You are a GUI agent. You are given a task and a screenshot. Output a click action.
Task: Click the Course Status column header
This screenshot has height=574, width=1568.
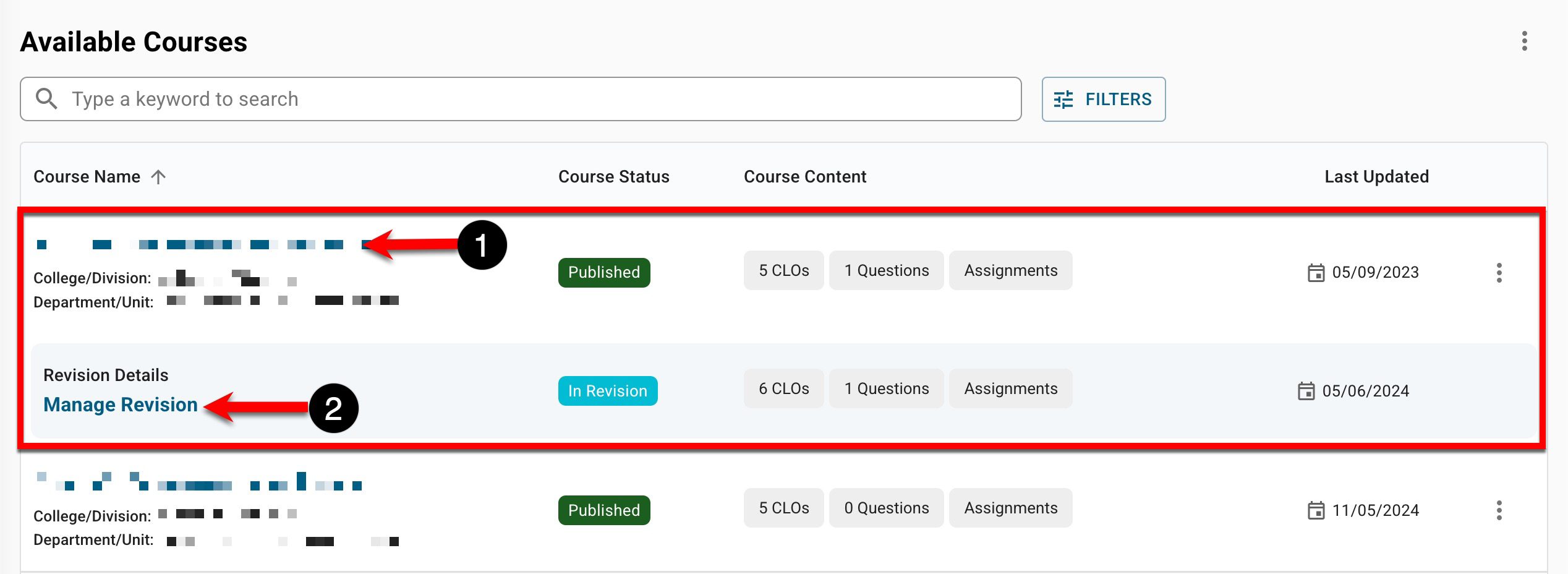pos(613,177)
